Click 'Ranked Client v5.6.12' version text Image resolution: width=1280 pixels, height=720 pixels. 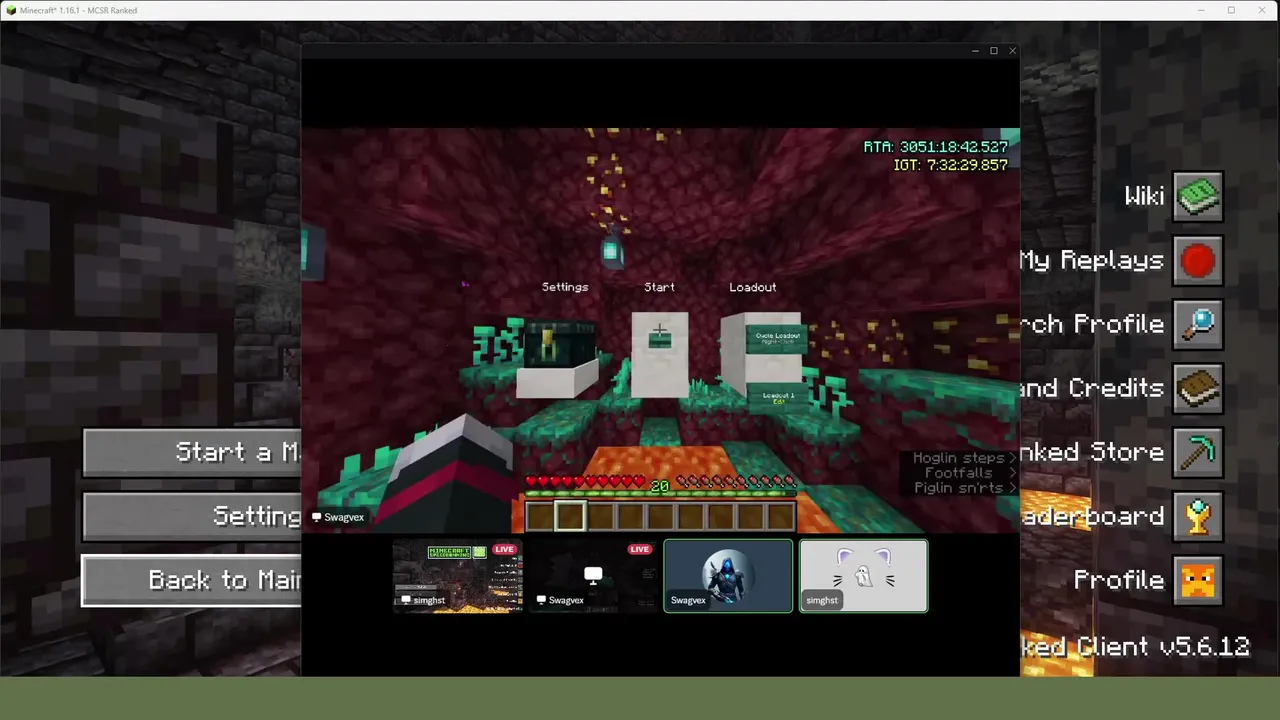(x=1135, y=646)
